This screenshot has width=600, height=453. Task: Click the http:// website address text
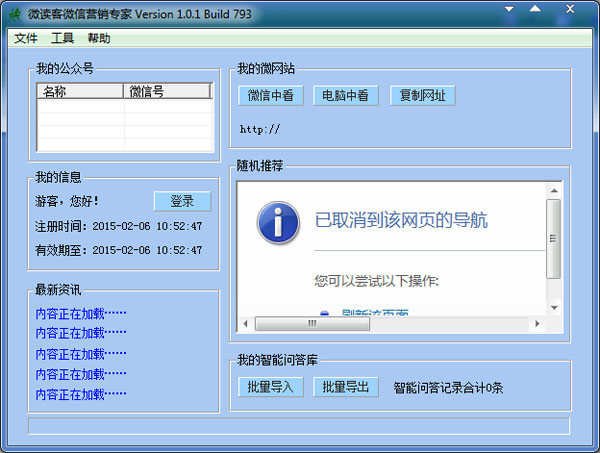[x=260, y=129]
